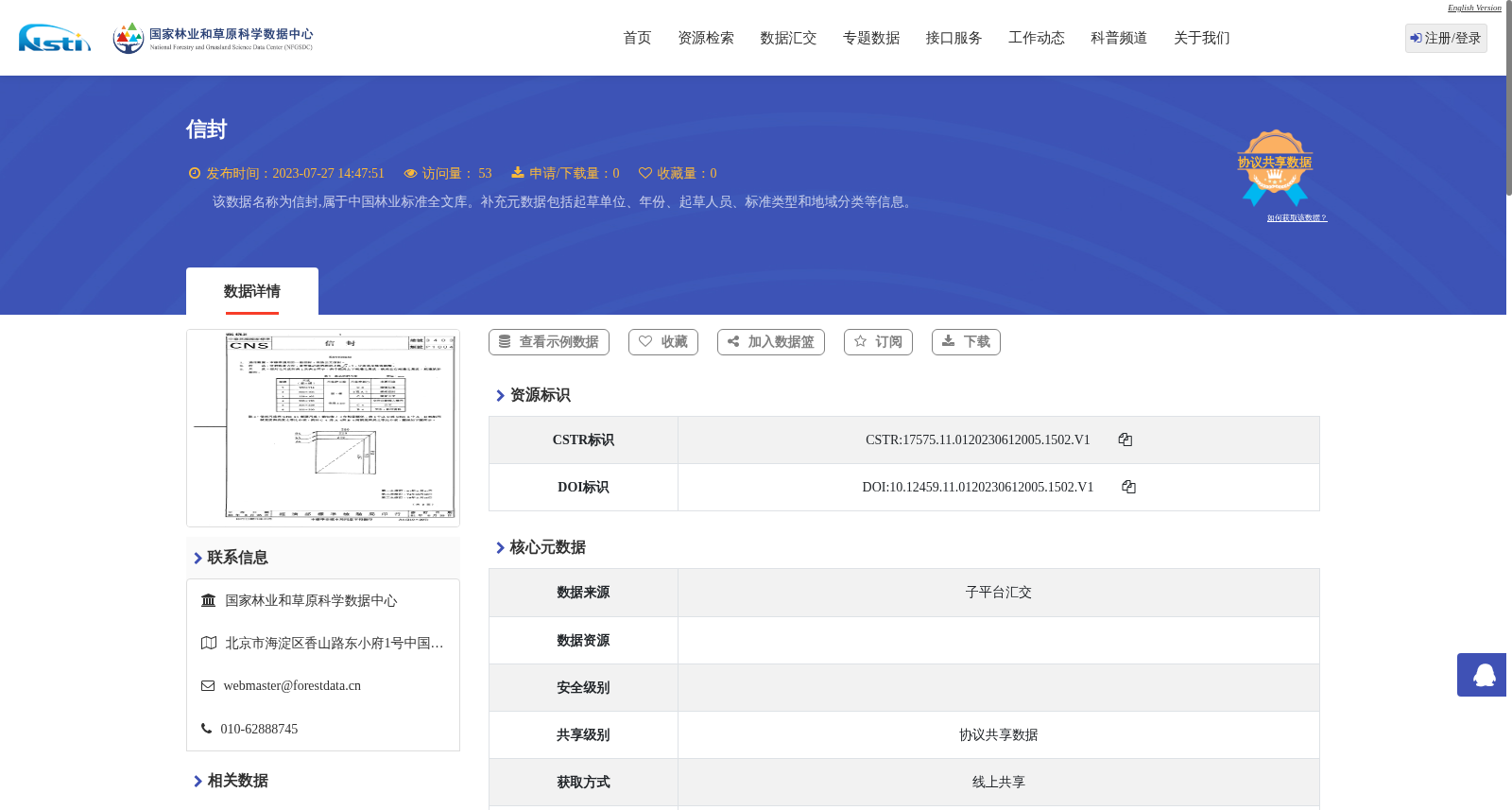
Task: Click the 协议共享数据 sharing level value
Action: click(x=999, y=734)
